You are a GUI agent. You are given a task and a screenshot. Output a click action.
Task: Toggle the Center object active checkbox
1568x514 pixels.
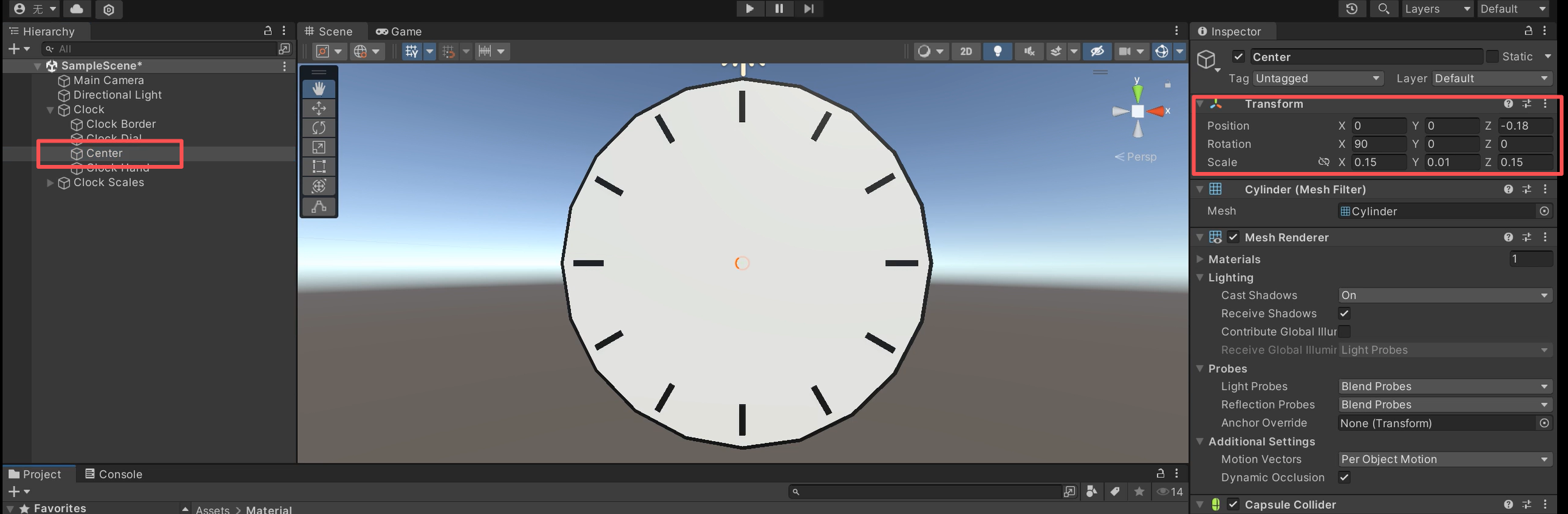(1238, 57)
